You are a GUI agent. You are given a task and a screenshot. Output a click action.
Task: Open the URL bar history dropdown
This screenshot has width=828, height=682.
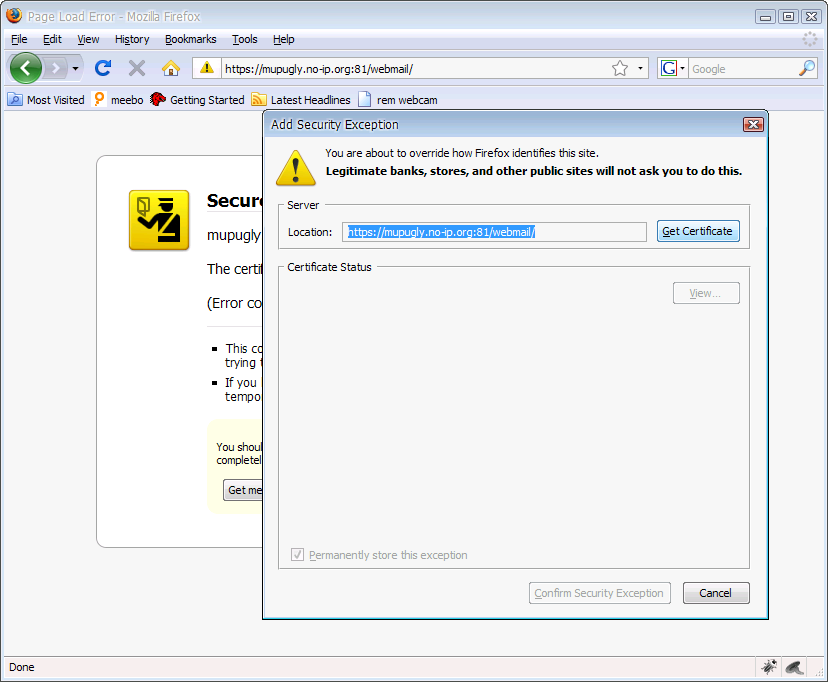point(641,68)
